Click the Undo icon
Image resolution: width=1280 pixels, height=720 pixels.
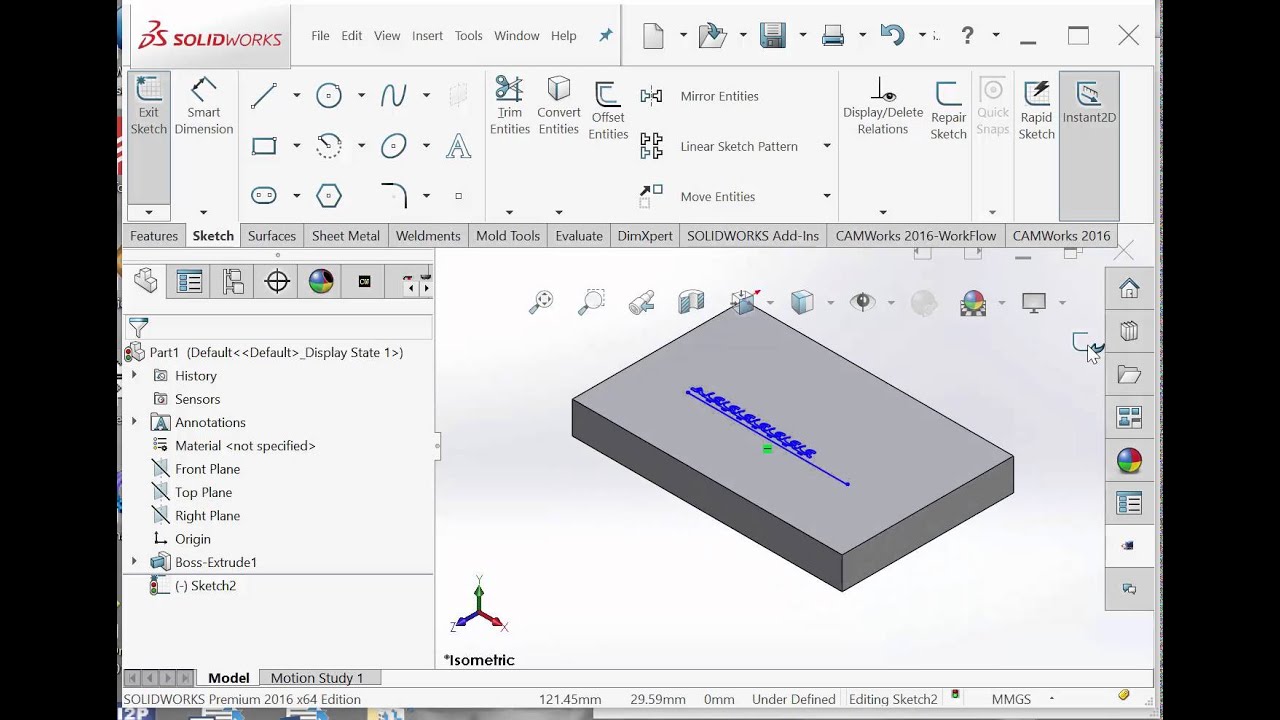tap(892, 36)
